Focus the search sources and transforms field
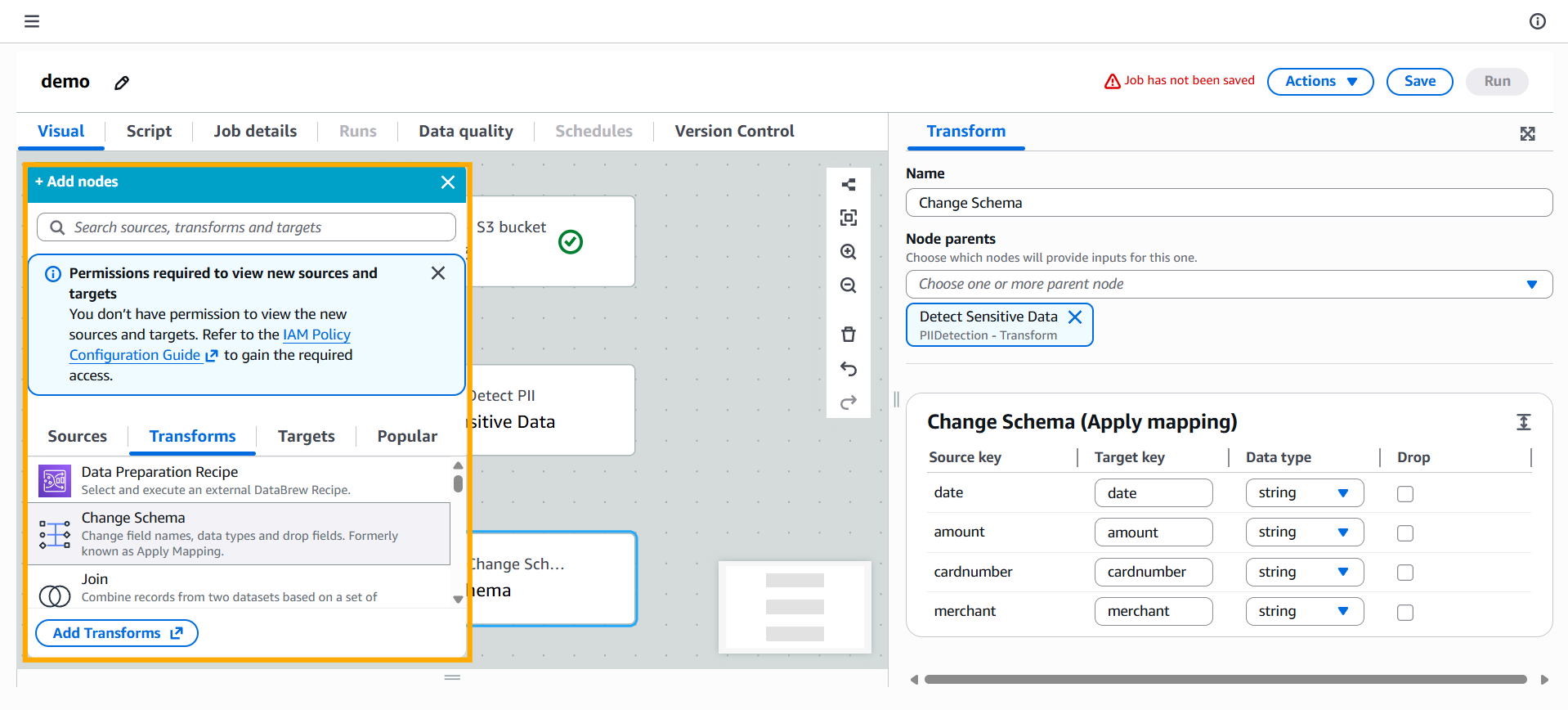 point(246,227)
